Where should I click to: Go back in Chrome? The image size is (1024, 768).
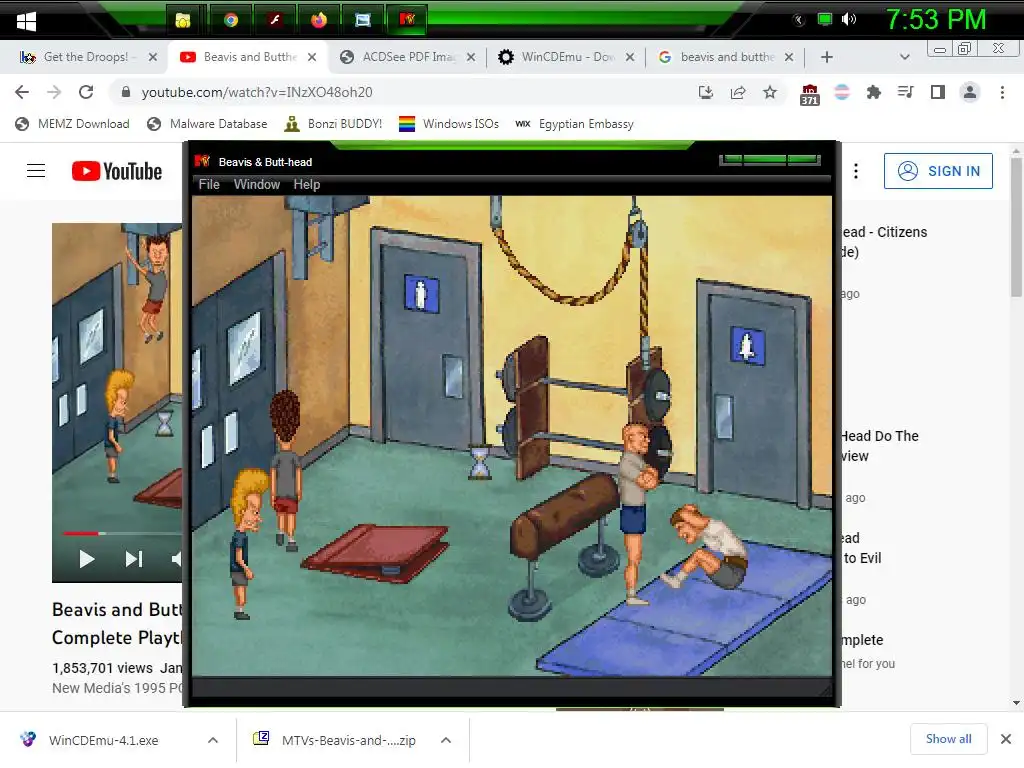pyautogui.click(x=22, y=92)
